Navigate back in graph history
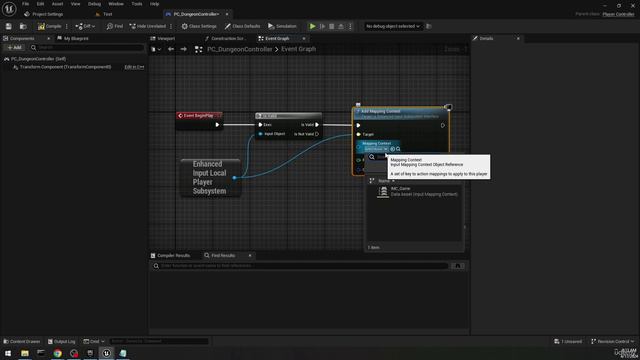Viewport: 640px width, 360px height. click(171, 49)
